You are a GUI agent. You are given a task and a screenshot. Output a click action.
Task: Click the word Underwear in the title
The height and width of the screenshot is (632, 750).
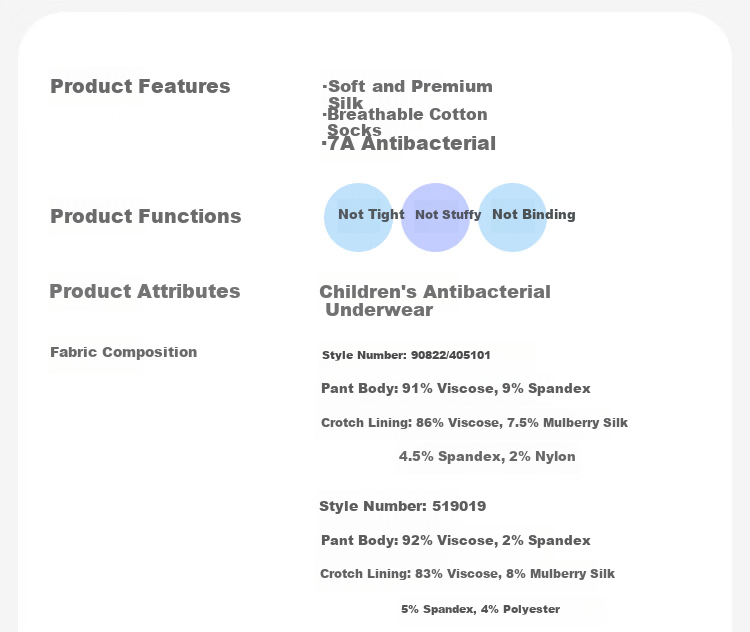(x=379, y=310)
